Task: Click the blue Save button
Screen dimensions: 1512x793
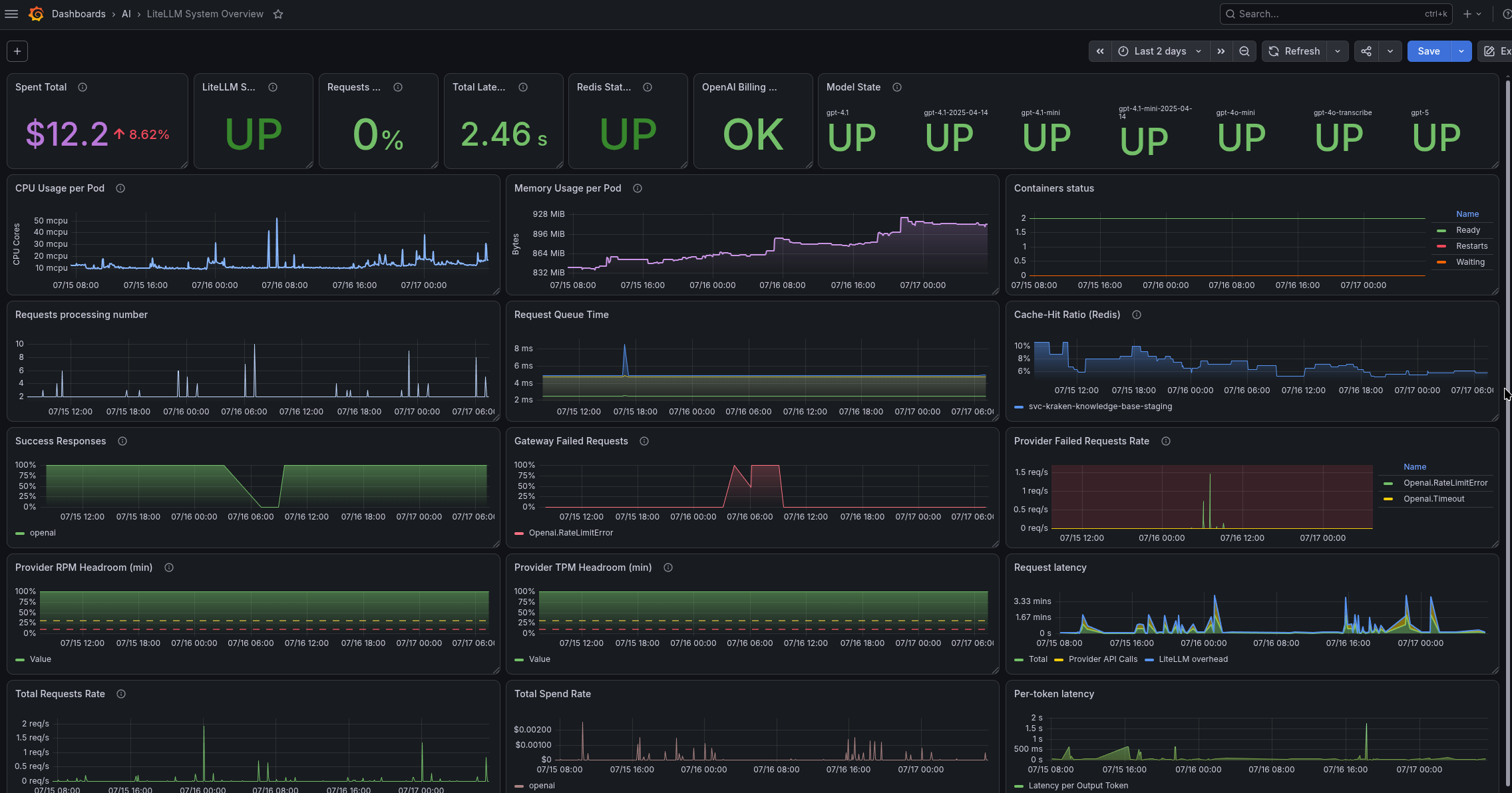Action: [1429, 51]
